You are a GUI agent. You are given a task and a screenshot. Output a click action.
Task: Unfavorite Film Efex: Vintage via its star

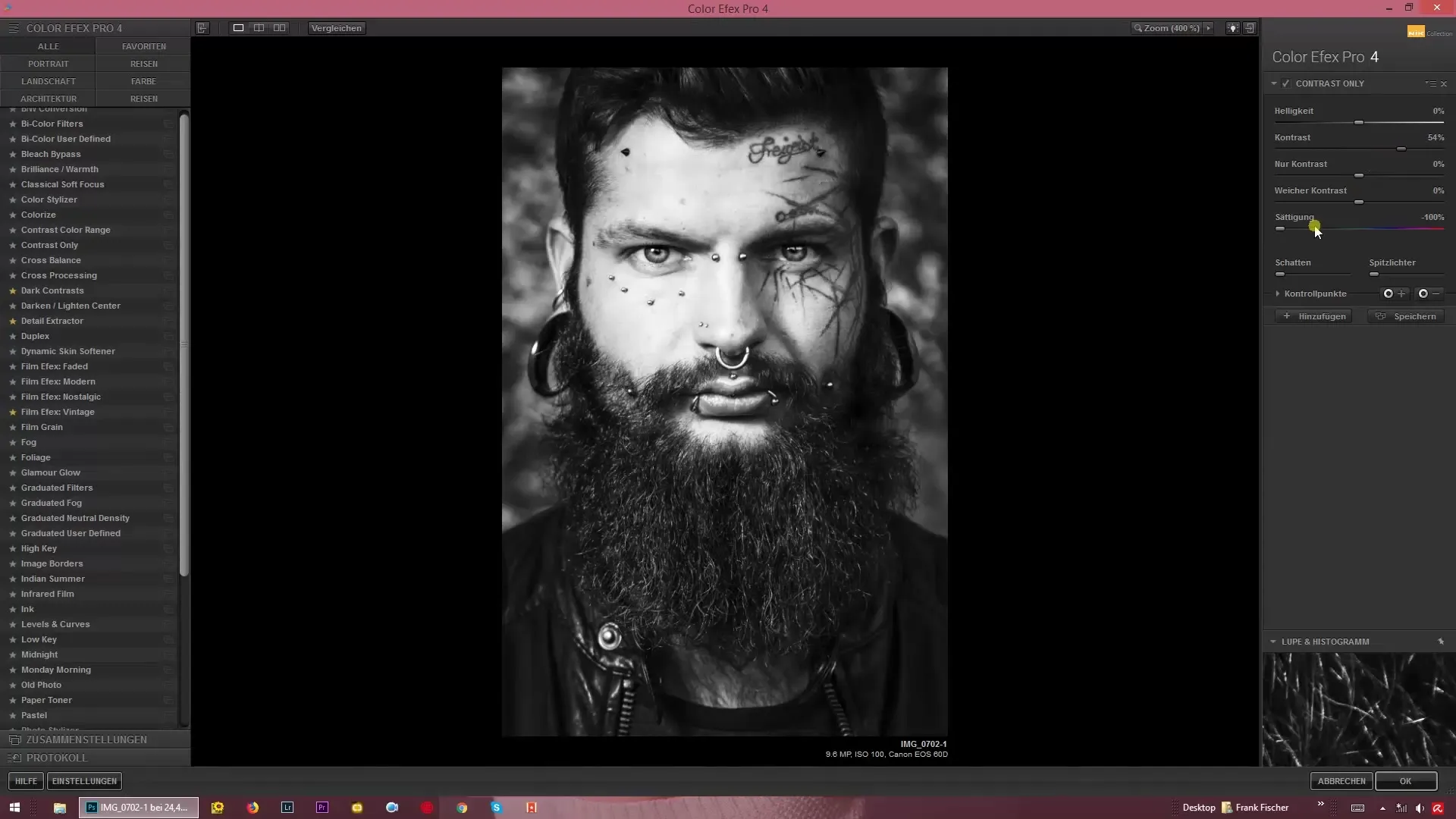click(x=13, y=412)
